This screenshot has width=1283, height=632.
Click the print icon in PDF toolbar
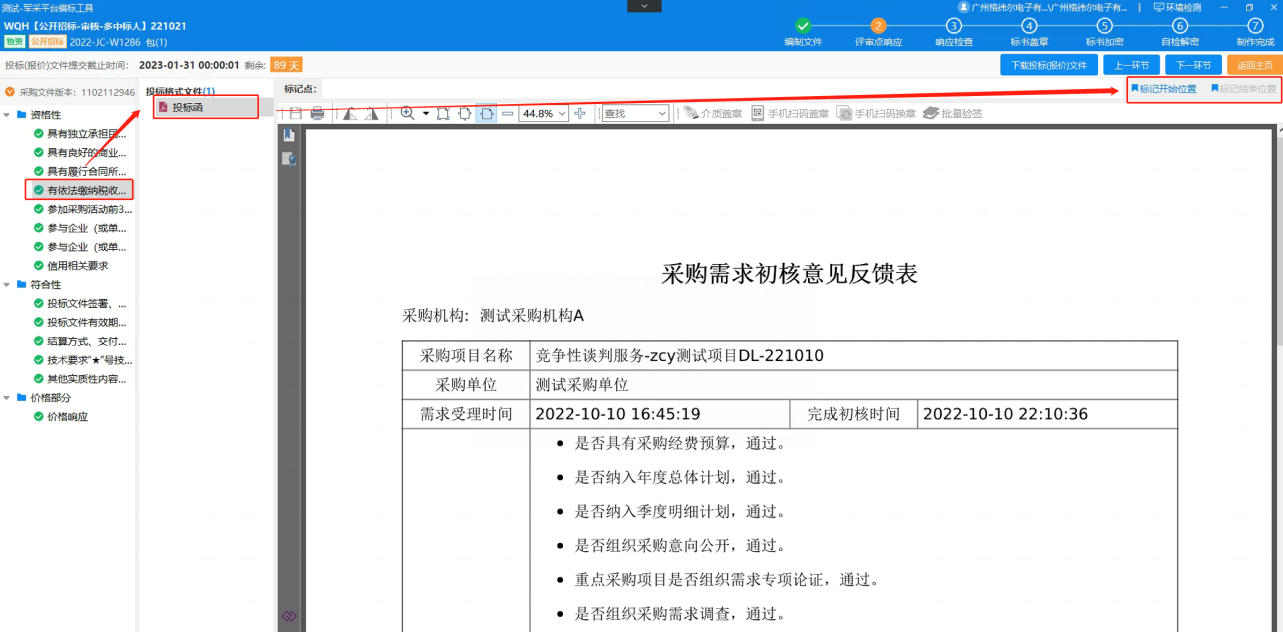(x=318, y=114)
